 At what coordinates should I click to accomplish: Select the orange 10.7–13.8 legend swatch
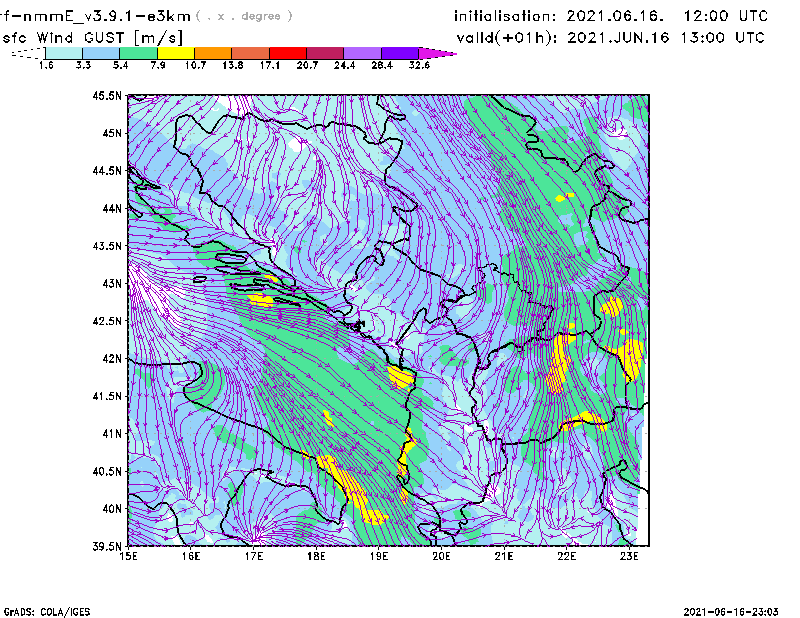pos(213,53)
